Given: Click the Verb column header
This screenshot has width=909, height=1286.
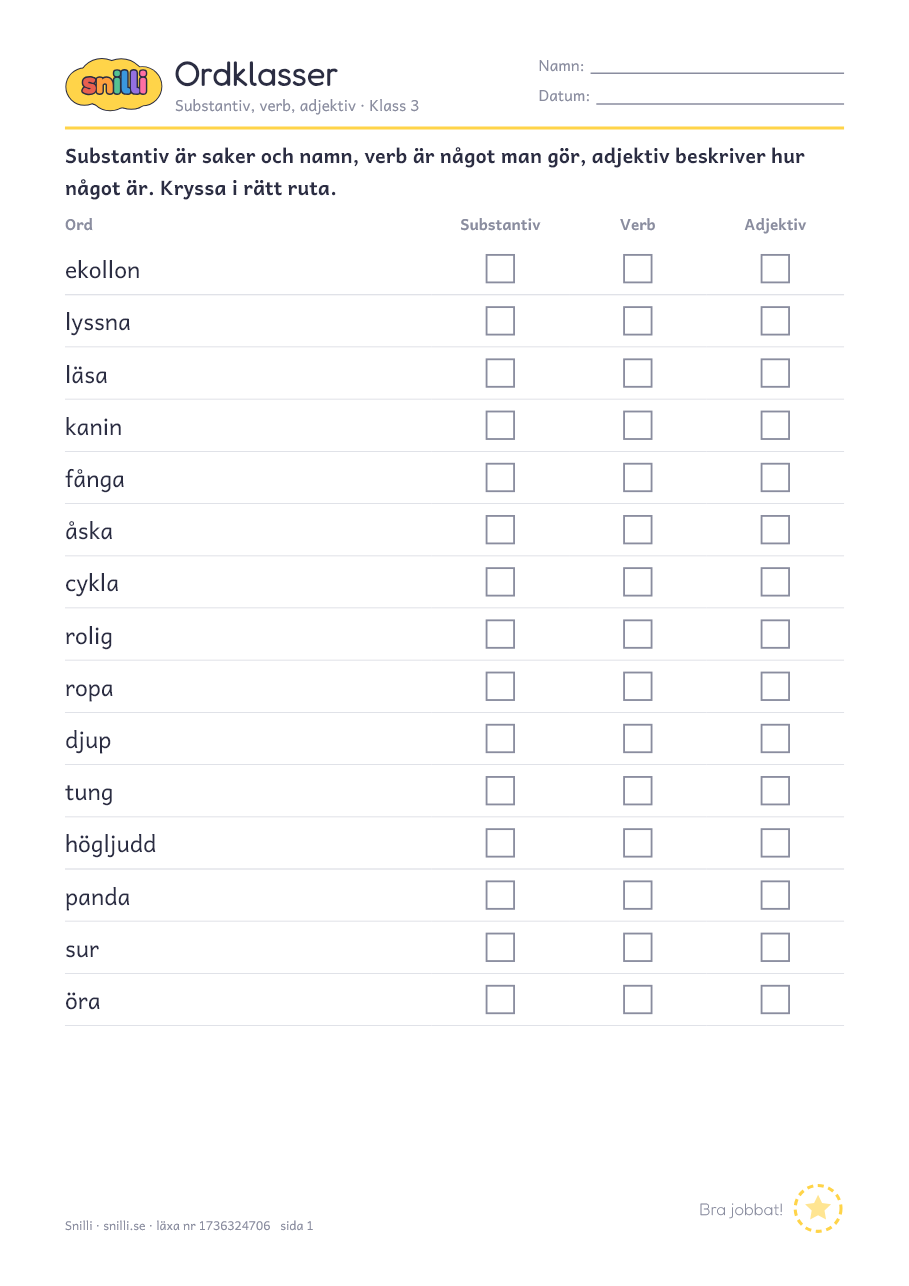Looking at the screenshot, I should [x=637, y=225].
